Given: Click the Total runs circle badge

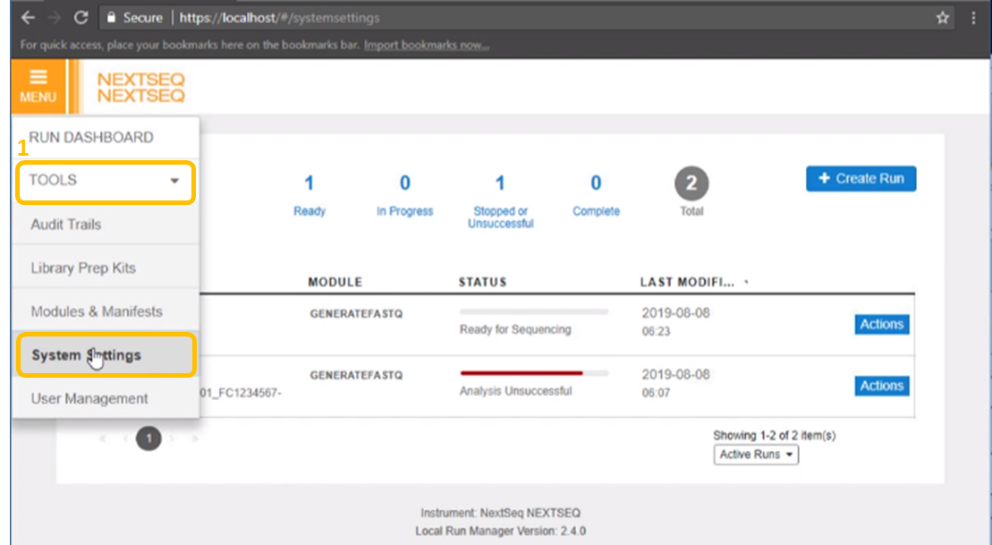Looking at the screenshot, I should [x=691, y=183].
